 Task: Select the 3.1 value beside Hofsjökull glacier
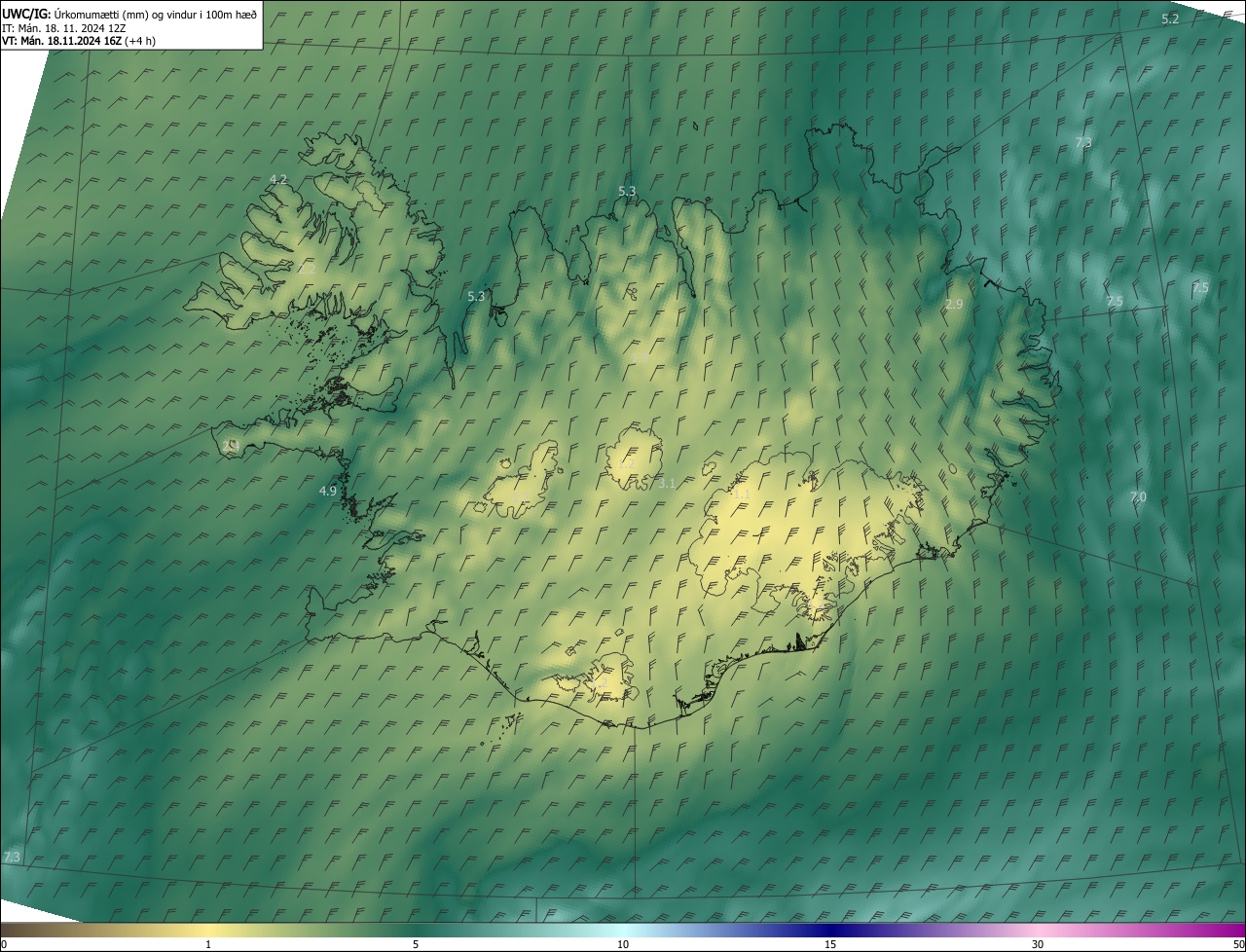click(x=667, y=483)
